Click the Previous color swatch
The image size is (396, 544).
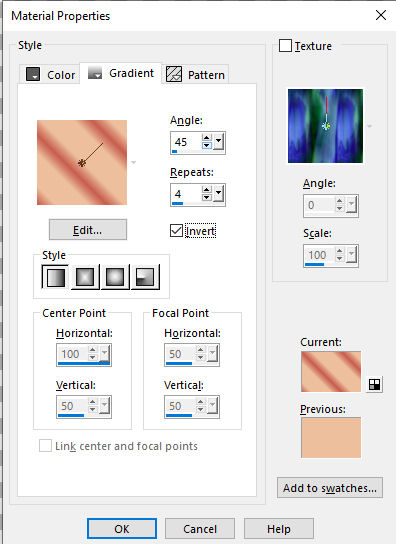click(331, 437)
